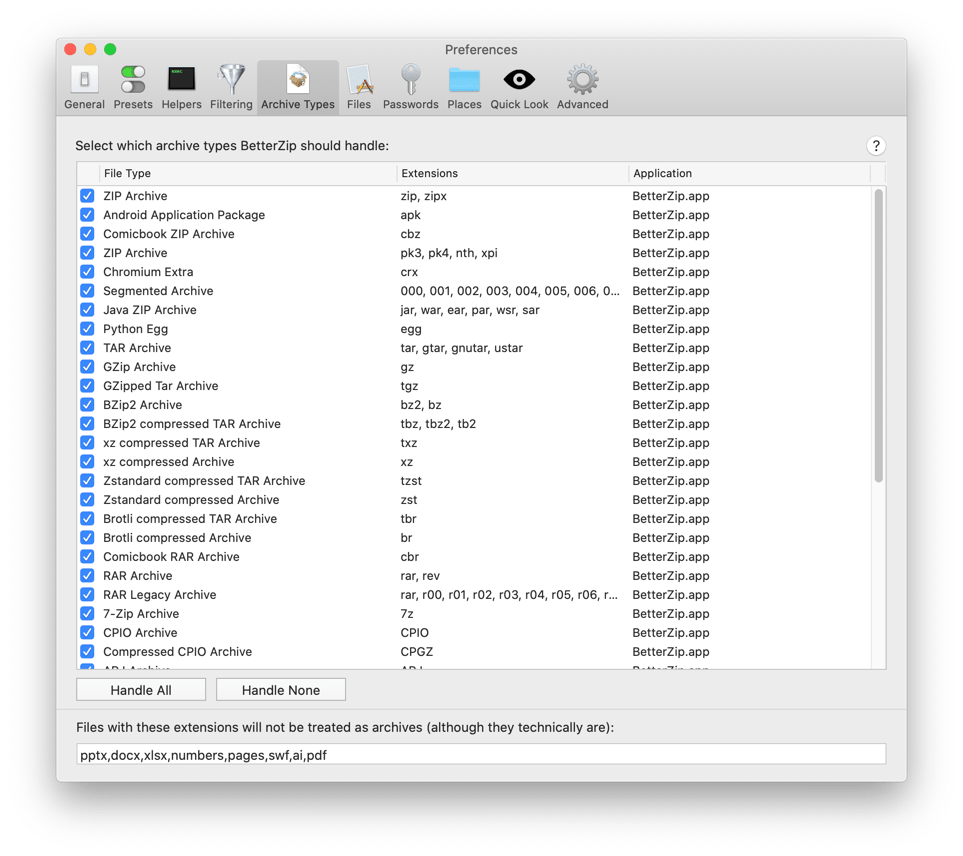
Task: Open the General preferences pane icon
Action: pos(84,80)
